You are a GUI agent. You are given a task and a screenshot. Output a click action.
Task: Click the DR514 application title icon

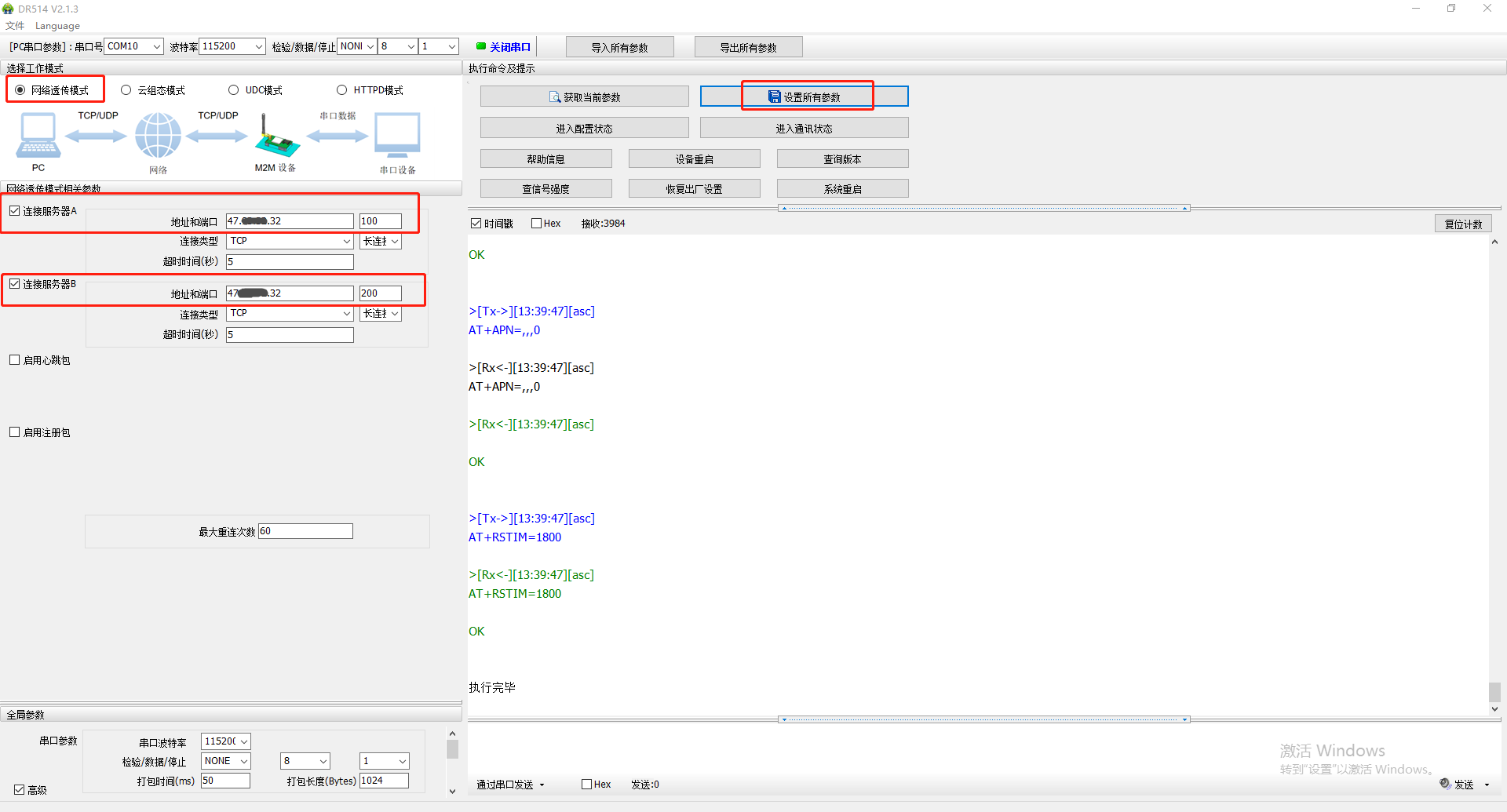[9, 9]
